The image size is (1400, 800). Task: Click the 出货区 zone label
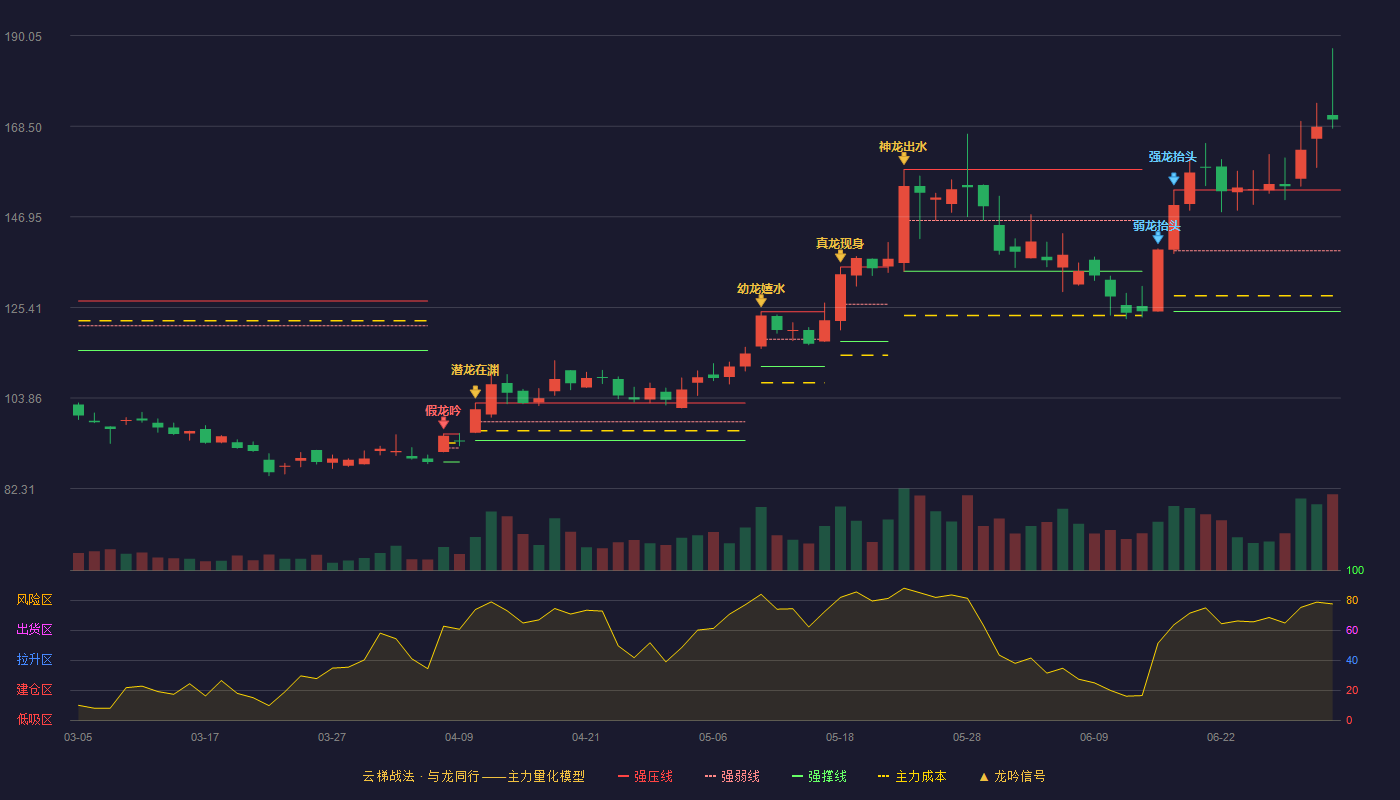point(34,630)
